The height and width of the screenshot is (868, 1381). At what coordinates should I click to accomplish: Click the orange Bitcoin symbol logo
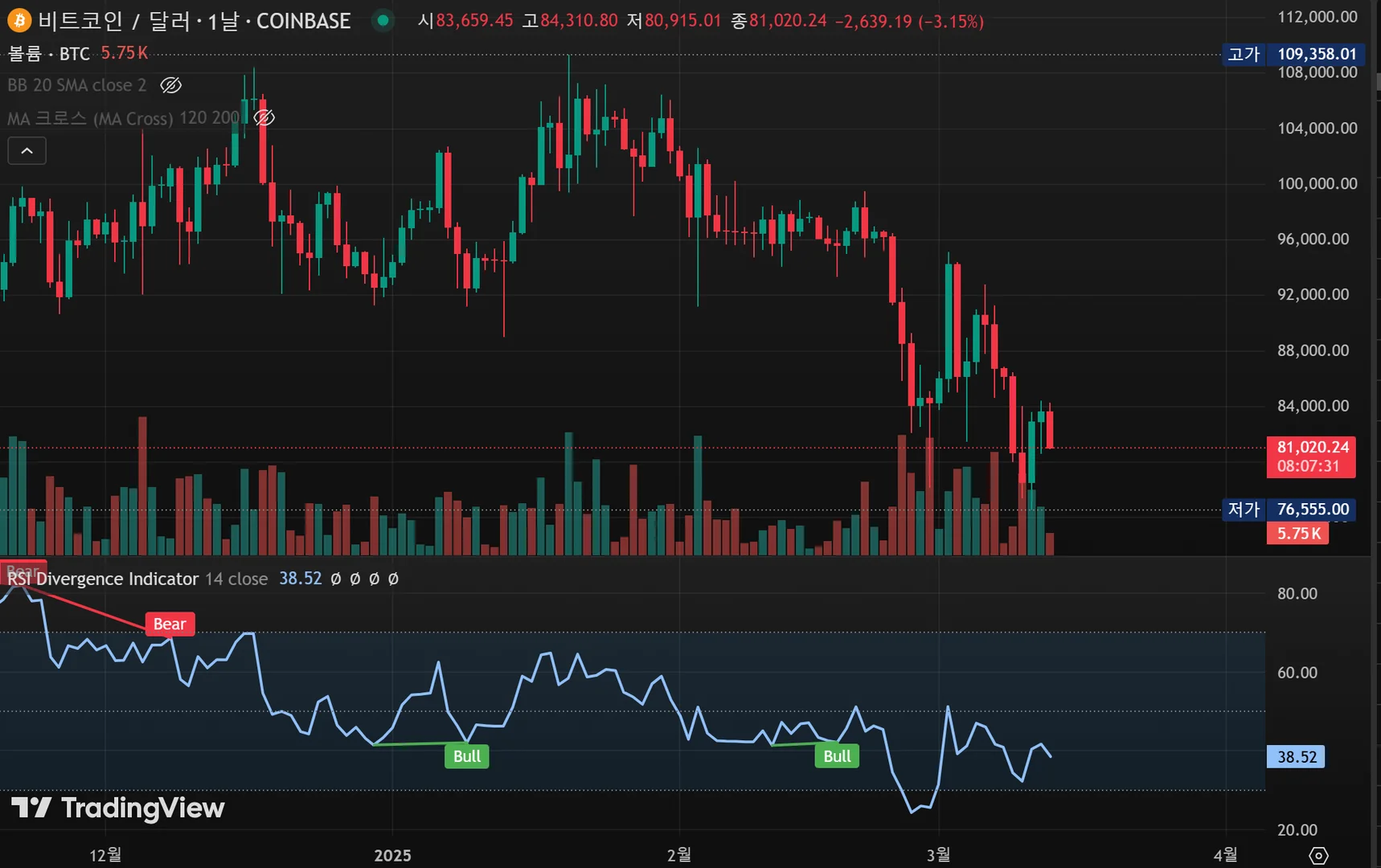(x=18, y=20)
